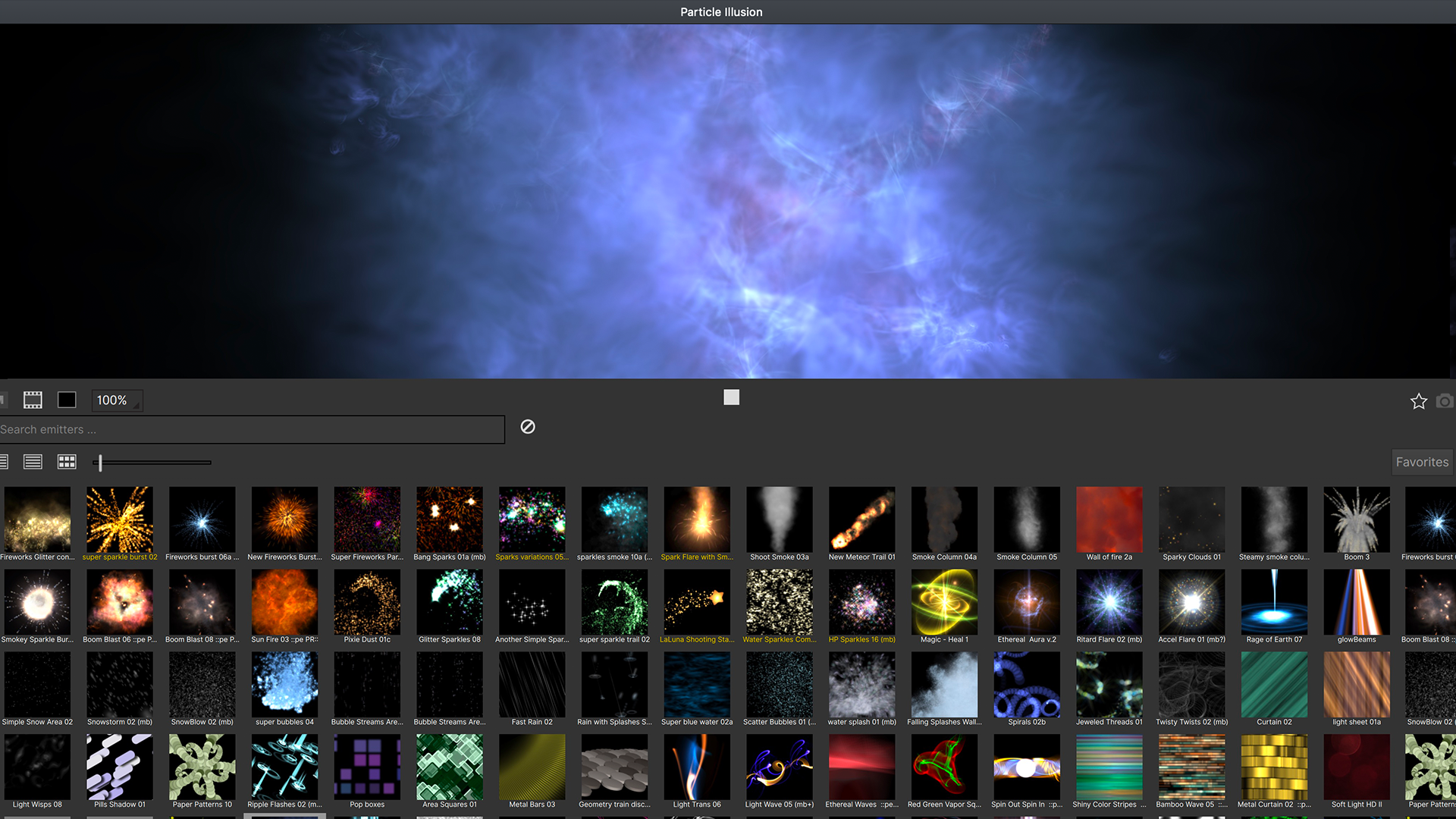Drag the thumbnail size slider

pyautogui.click(x=100, y=462)
